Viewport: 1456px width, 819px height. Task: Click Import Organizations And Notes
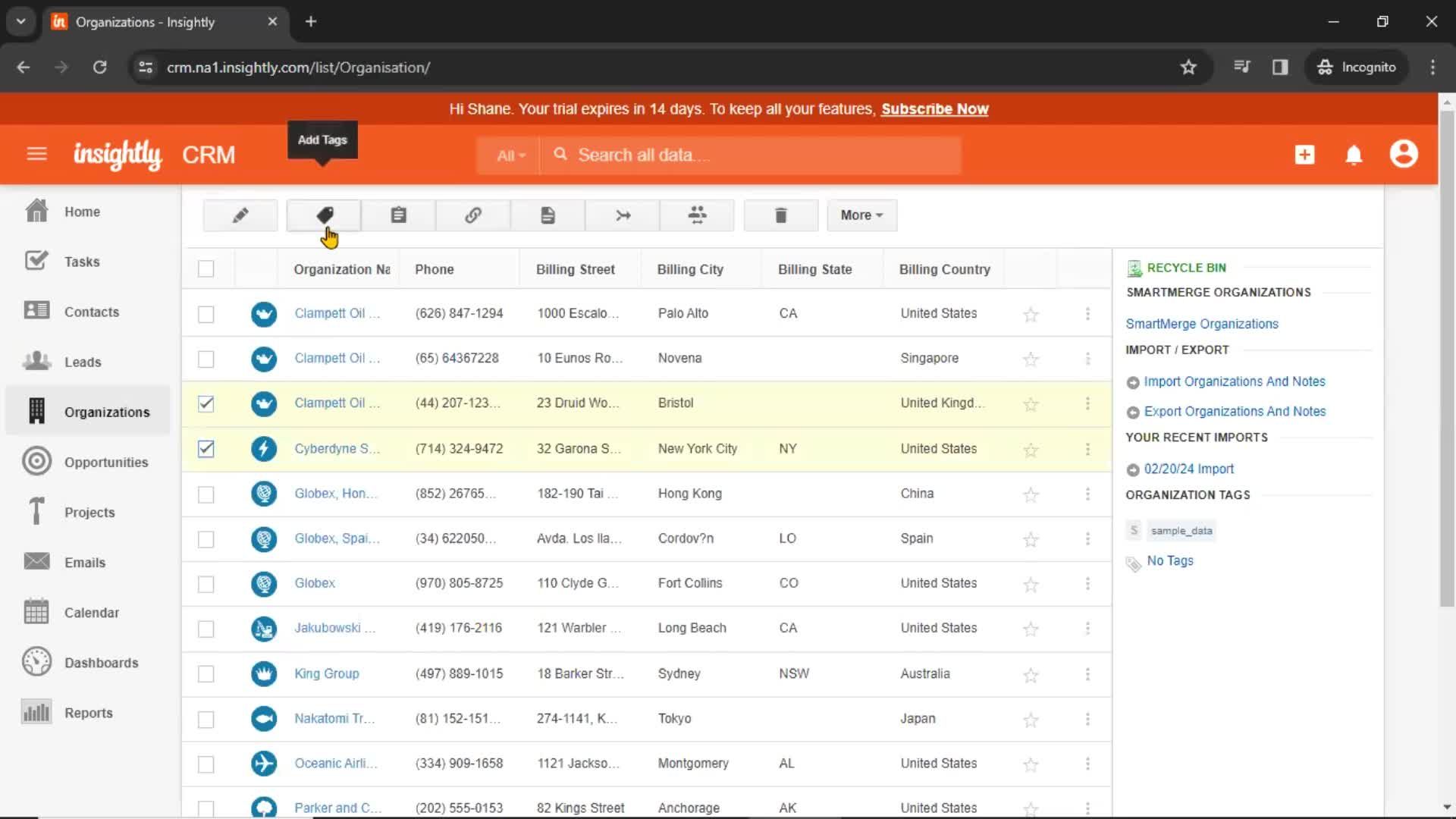[1234, 381]
